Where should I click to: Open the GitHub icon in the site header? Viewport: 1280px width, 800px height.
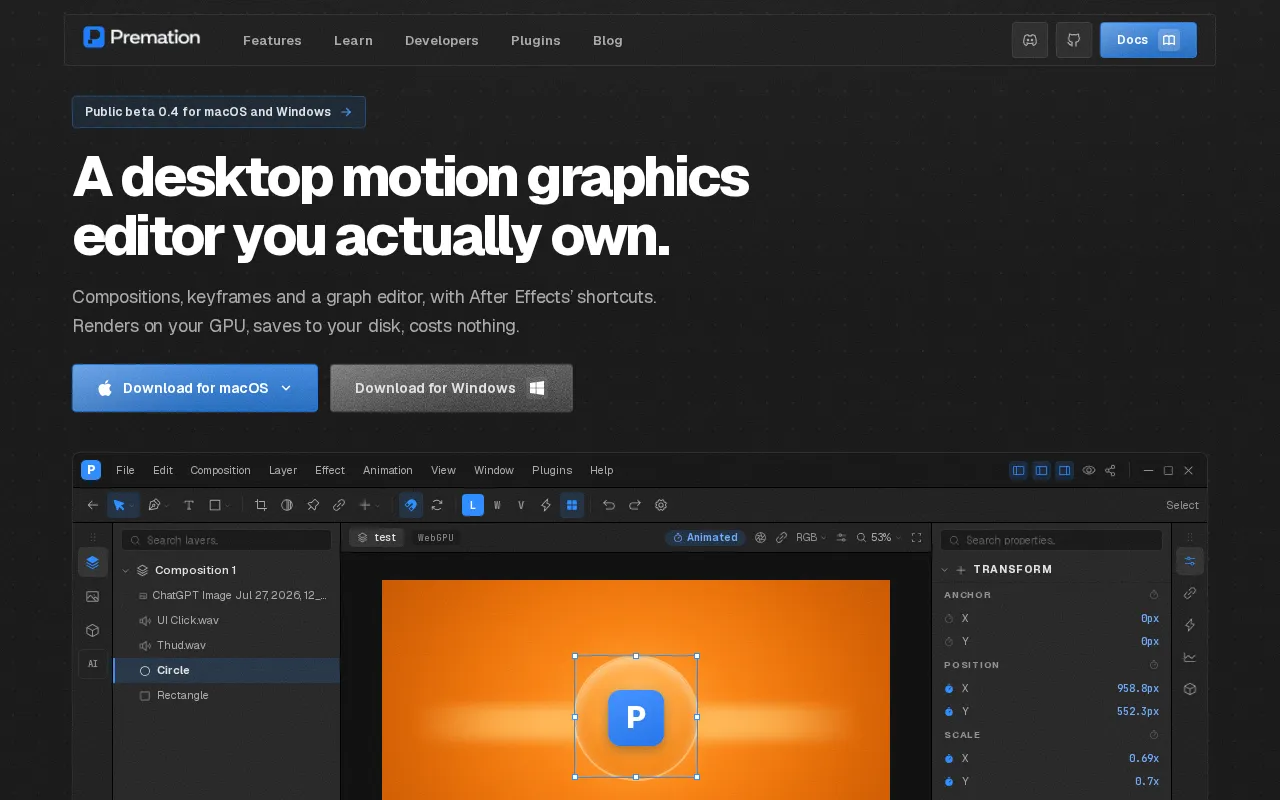(x=1074, y=40)
